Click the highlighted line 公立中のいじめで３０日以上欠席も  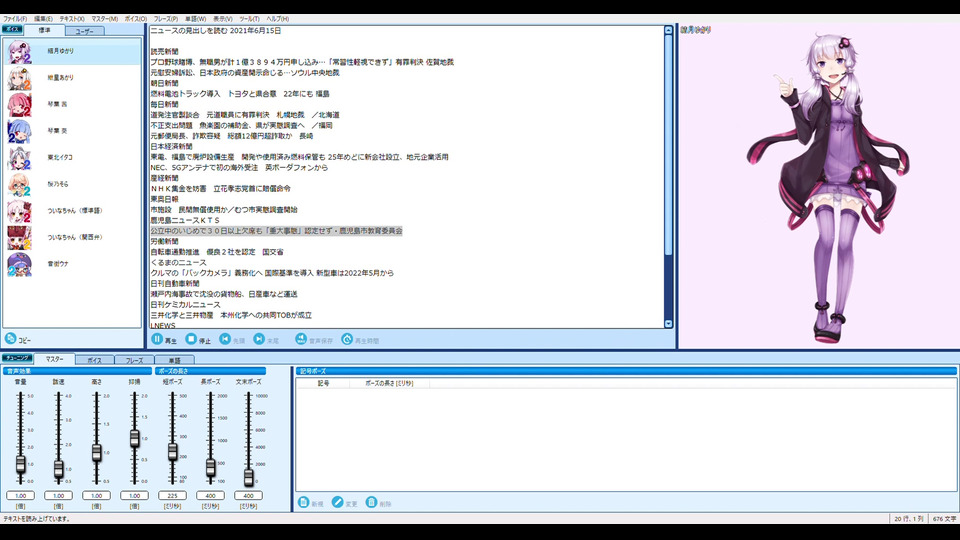[x=276, y=231]
